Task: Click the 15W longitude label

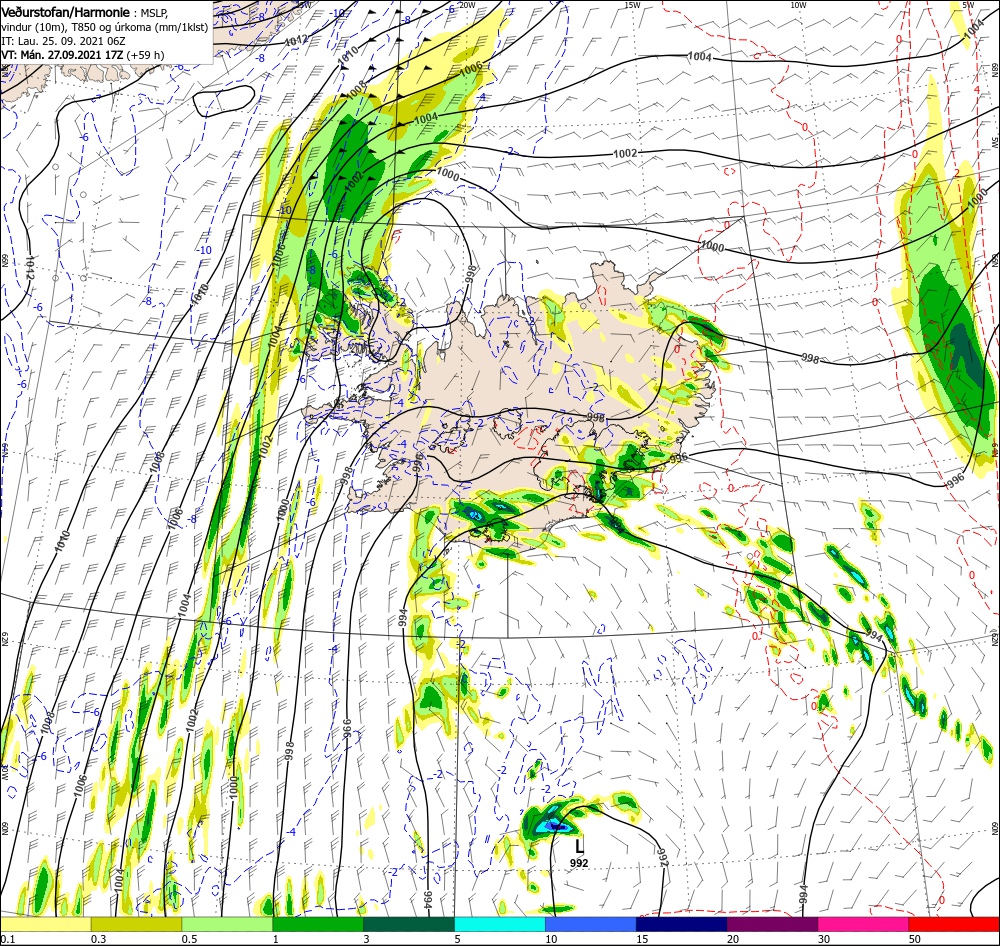Action: click(x=633, y=5)
